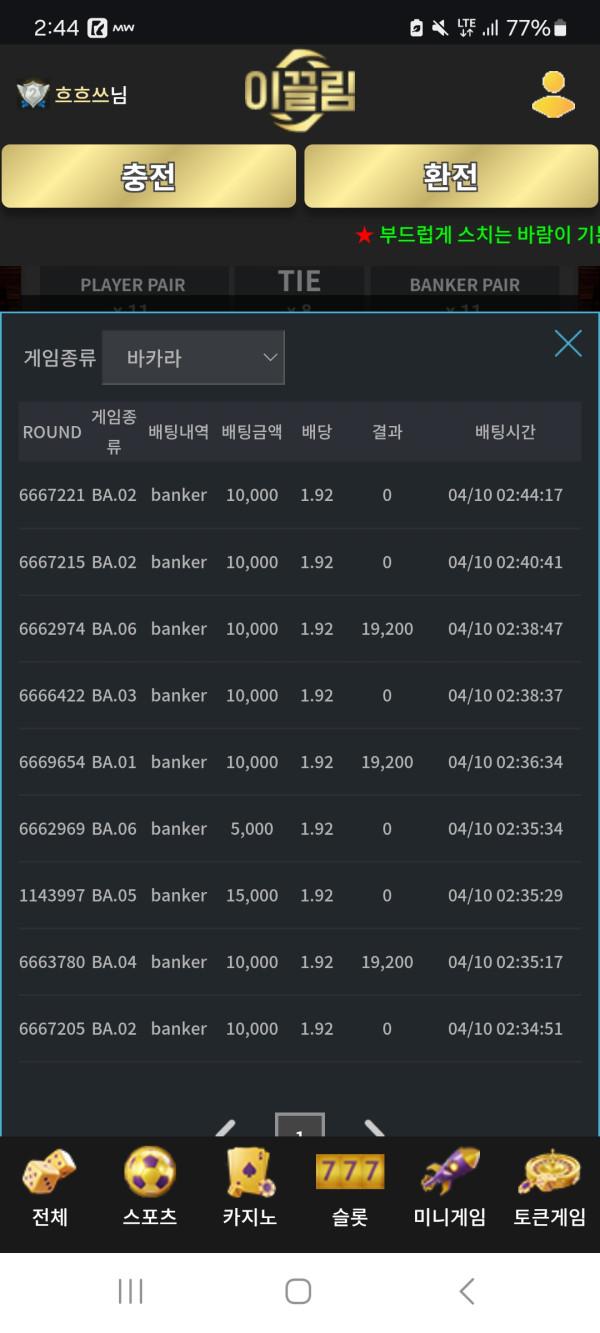The image size is (600, 1333).
Task: Tap the member rank badge icon
Action: point(33,95)
